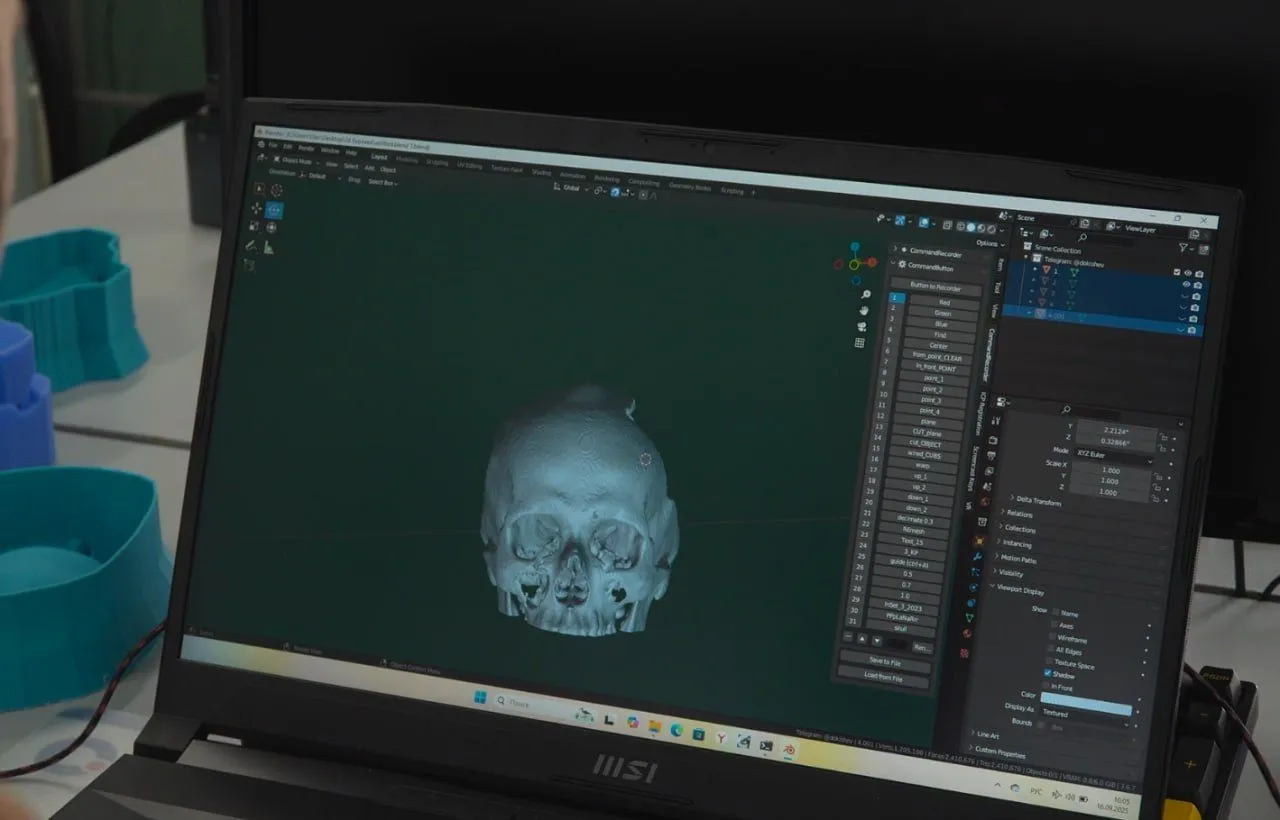Move command up with the up arrow
The height and width of the screenshot is (820, 1280).
tap(862, 637)
